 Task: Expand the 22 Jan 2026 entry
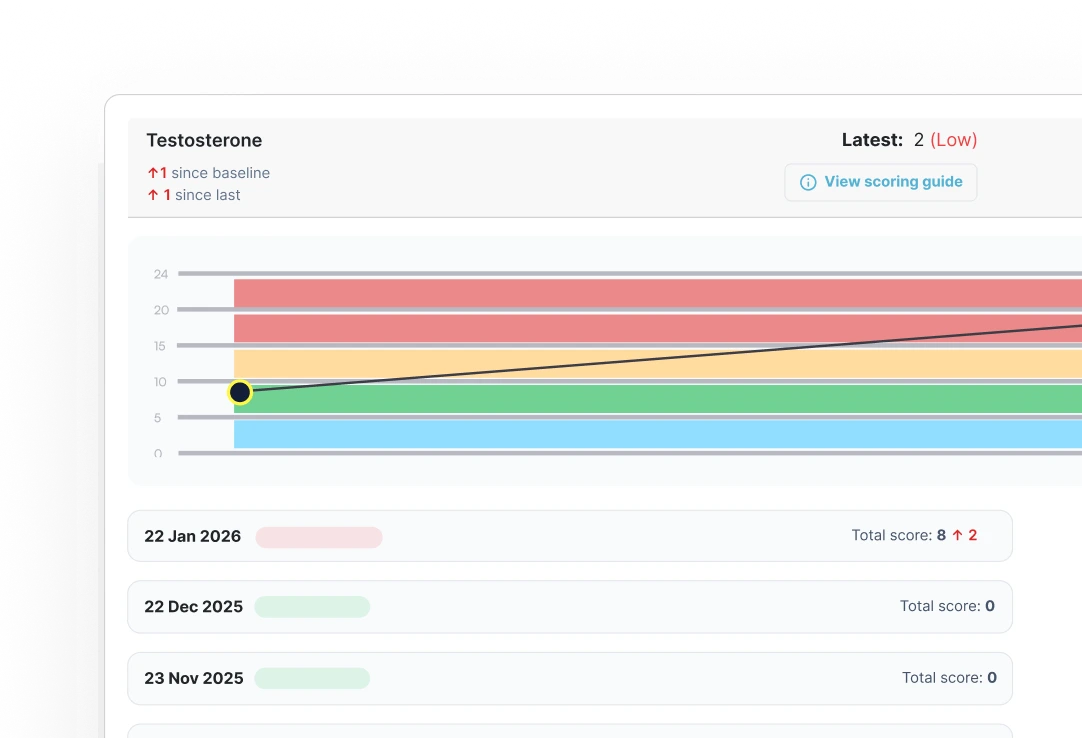pos(569,536)
